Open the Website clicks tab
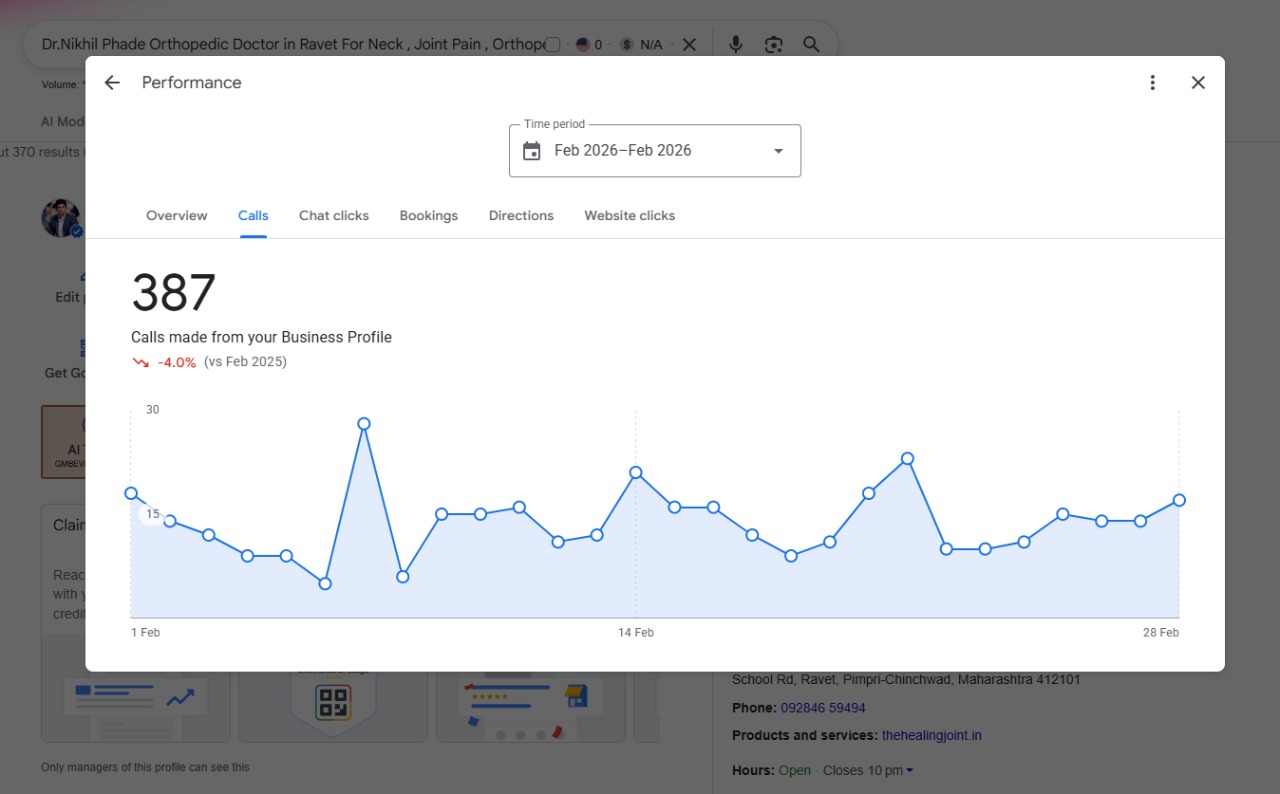 pyautogui.click(x=630, y=215)
